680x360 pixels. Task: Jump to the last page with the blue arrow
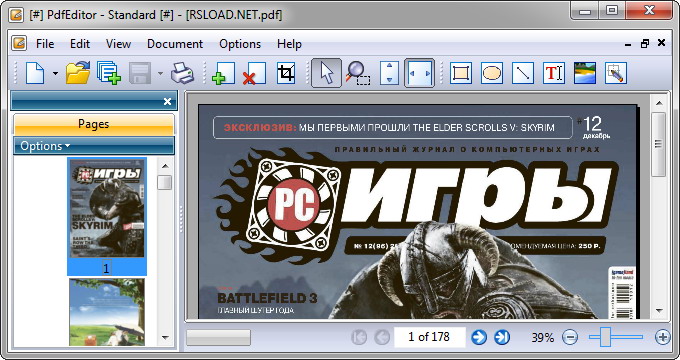(502, 337)
